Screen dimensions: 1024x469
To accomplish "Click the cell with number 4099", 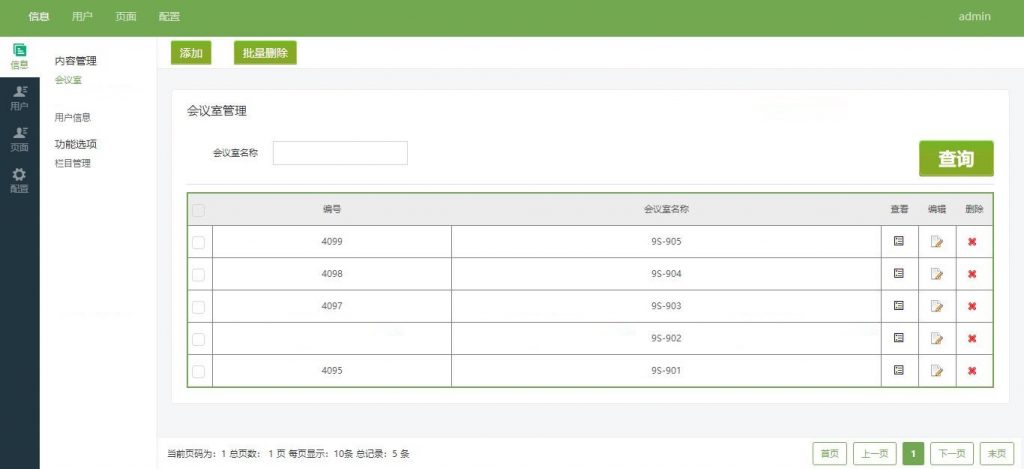I will (332, 242).
